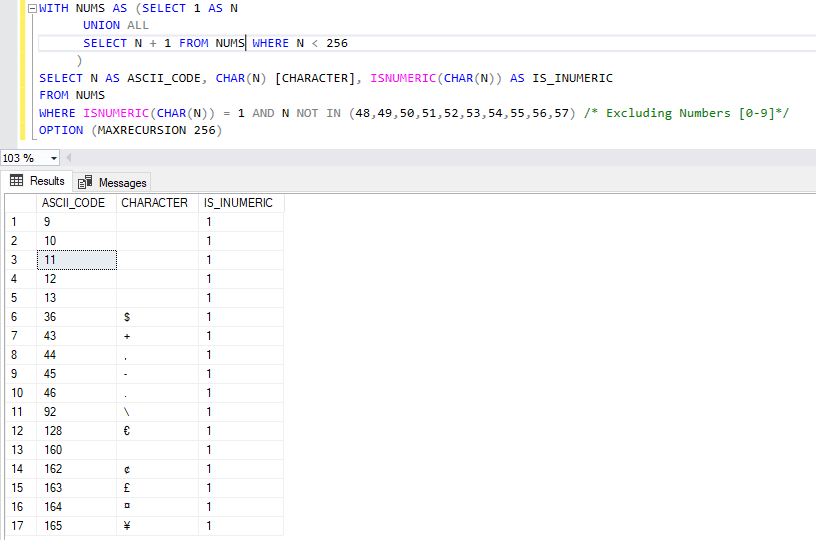This screenshot has width=816, height=540.
Task: Switch to the Results tab
Action: pos(37,181)
